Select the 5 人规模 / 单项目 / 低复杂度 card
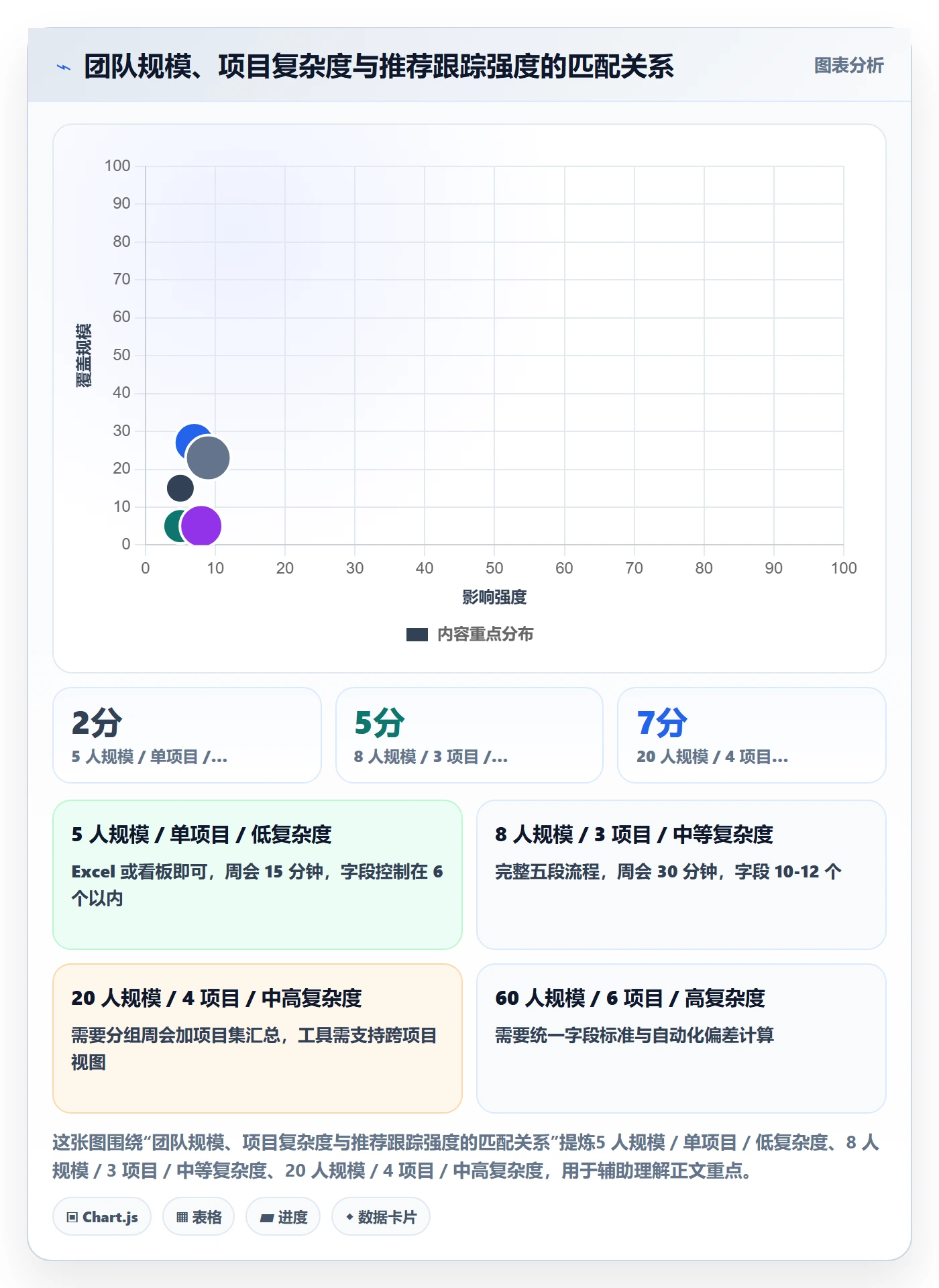Viewport: 939px width, 1288px height. tap(258, 875)
